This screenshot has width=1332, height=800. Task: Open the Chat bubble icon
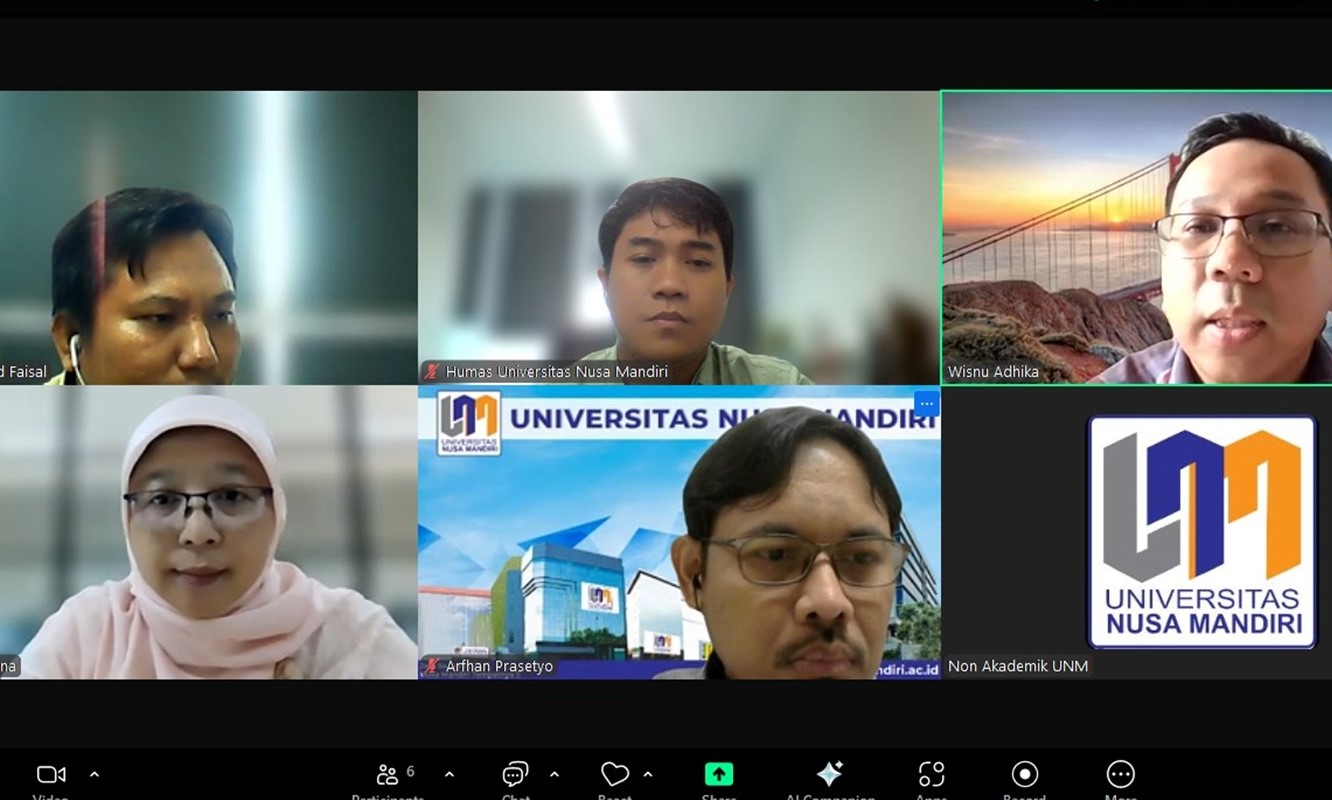click(x=515, y=774)
